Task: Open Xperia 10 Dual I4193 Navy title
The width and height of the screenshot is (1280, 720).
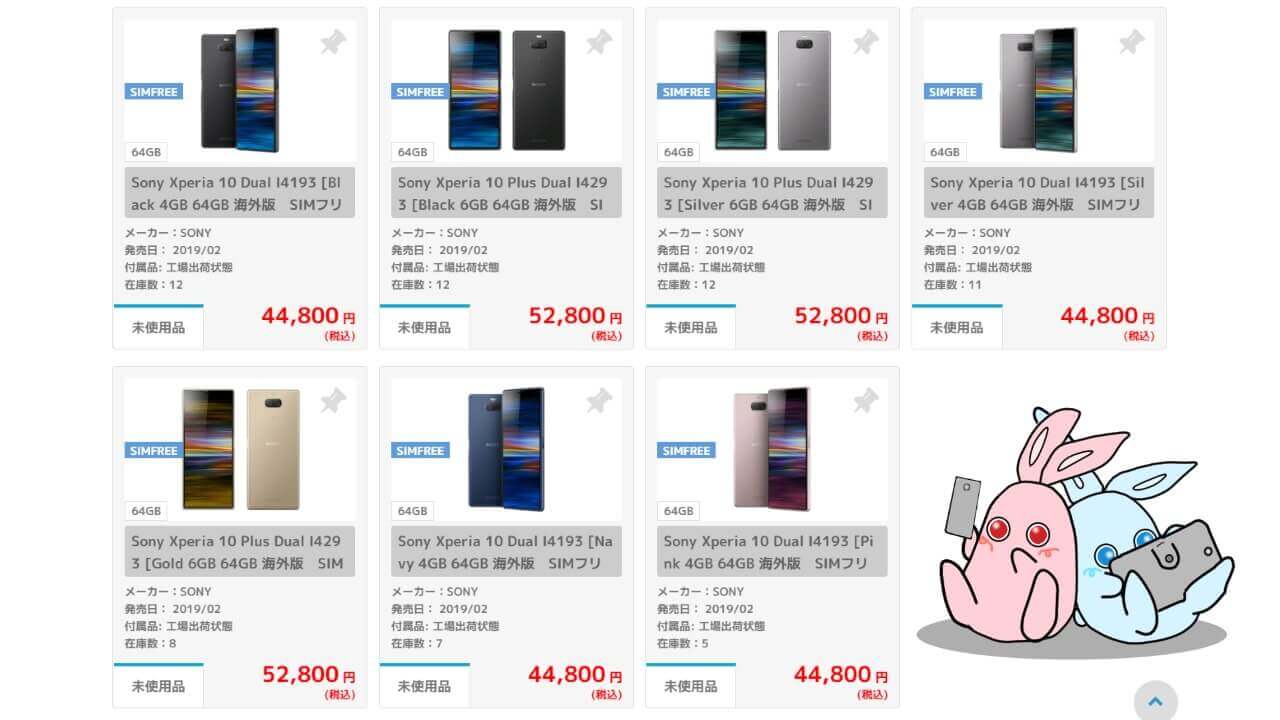Action: click(504, 552)
